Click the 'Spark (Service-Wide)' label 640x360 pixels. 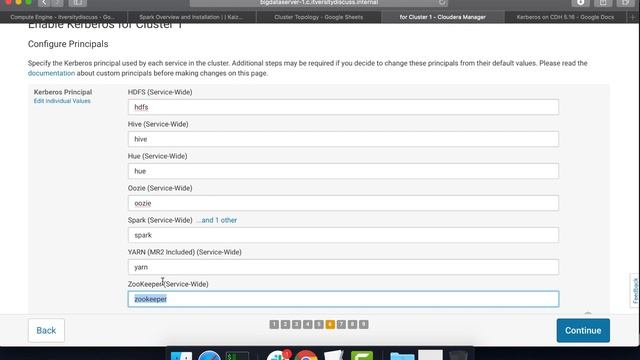point(160,220)
